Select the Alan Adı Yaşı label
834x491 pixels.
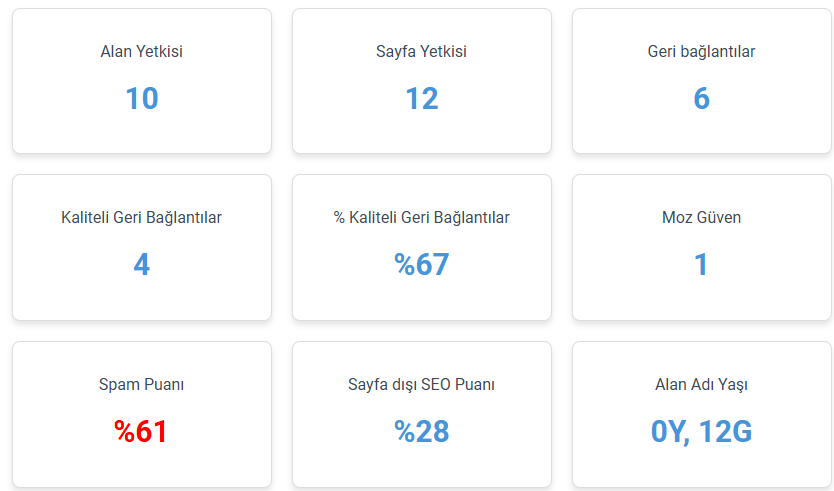[702, 385]
